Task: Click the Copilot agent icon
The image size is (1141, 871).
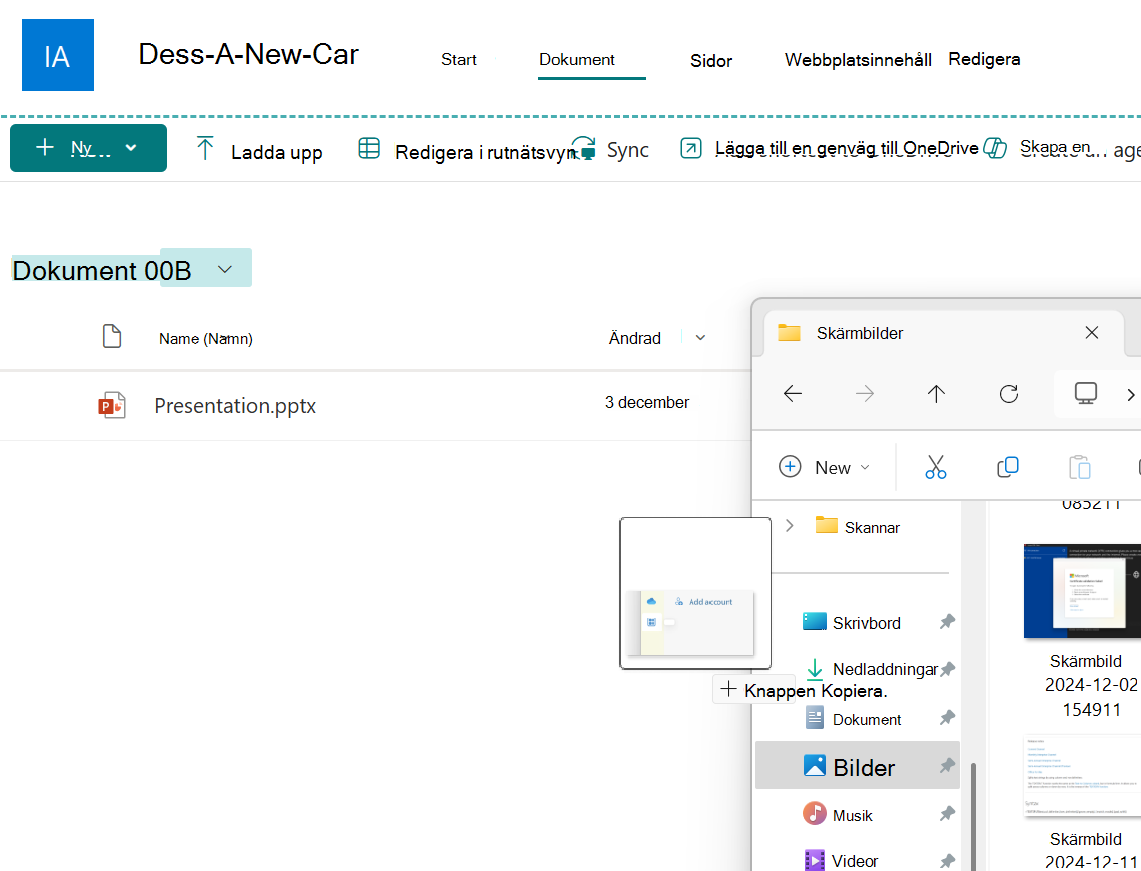Action: click(x=995, y=148)
